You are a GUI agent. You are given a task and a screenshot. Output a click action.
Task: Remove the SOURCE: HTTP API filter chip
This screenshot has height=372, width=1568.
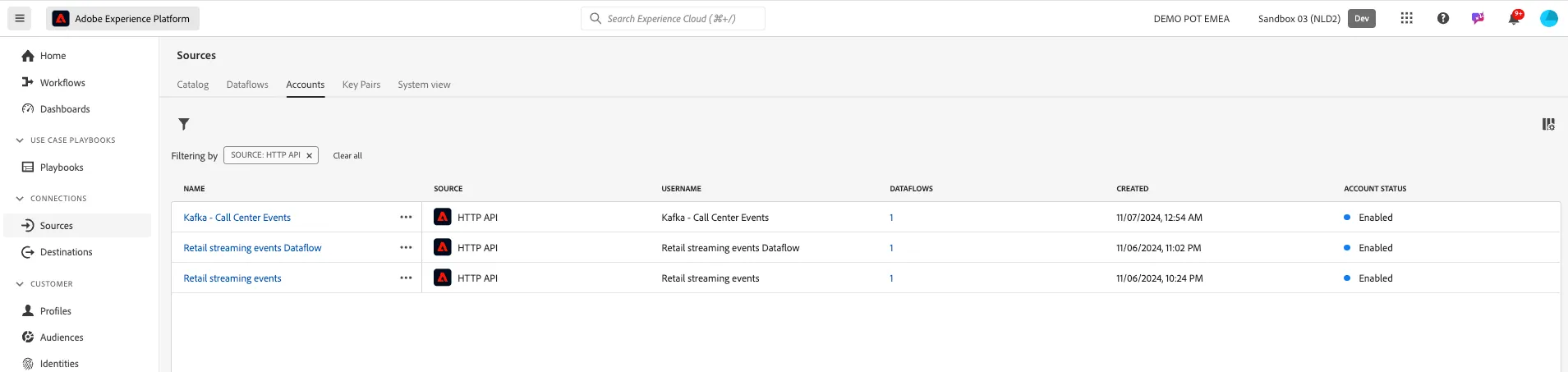point(309,155)
